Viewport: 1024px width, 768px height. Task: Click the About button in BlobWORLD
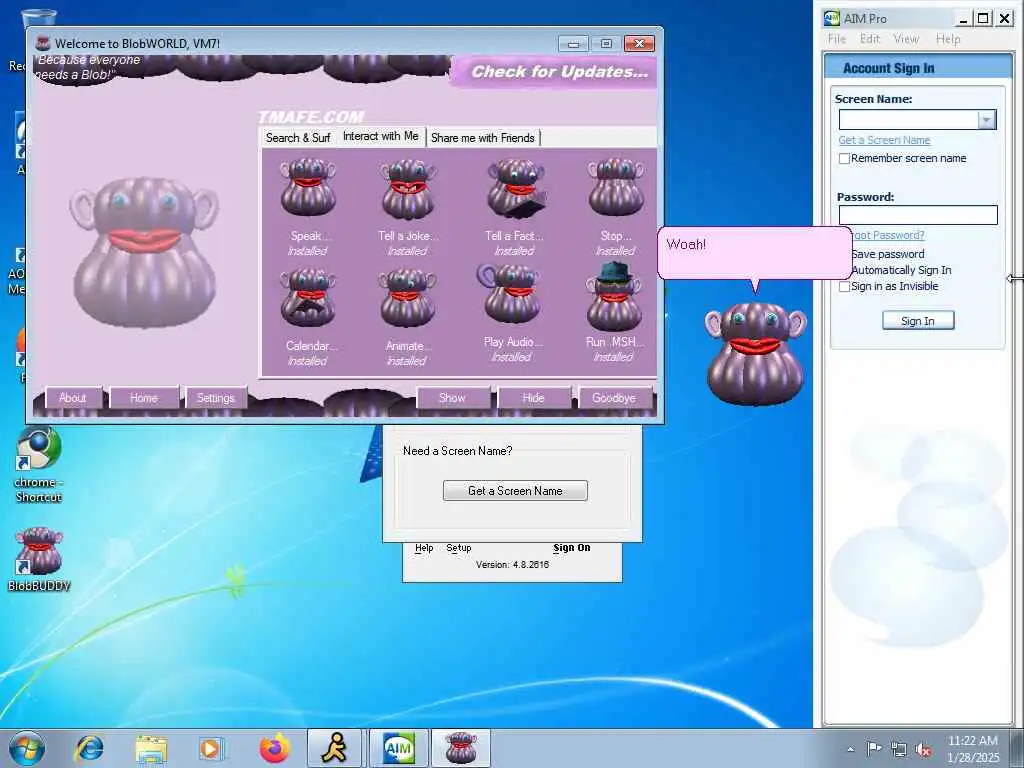click(72, 398)
